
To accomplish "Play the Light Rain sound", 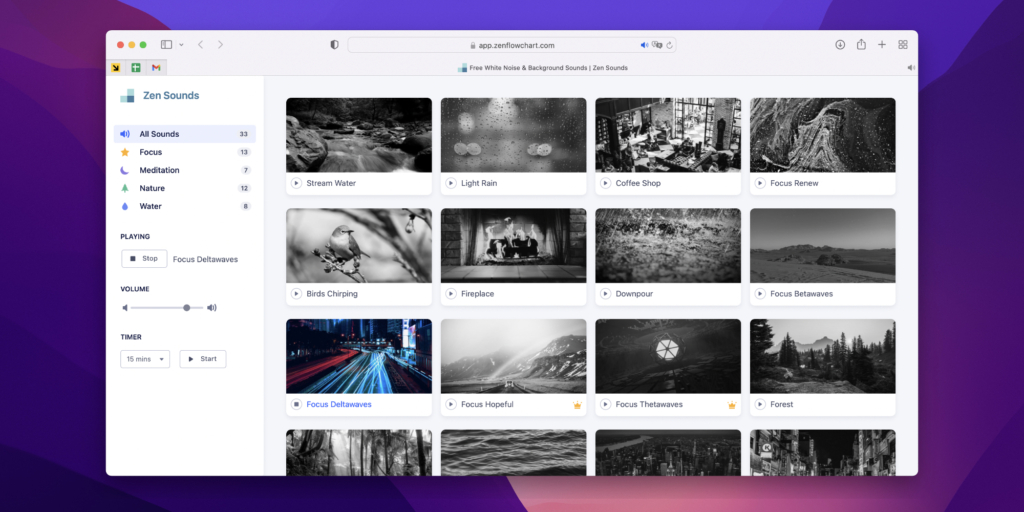I will pos(451,184).
